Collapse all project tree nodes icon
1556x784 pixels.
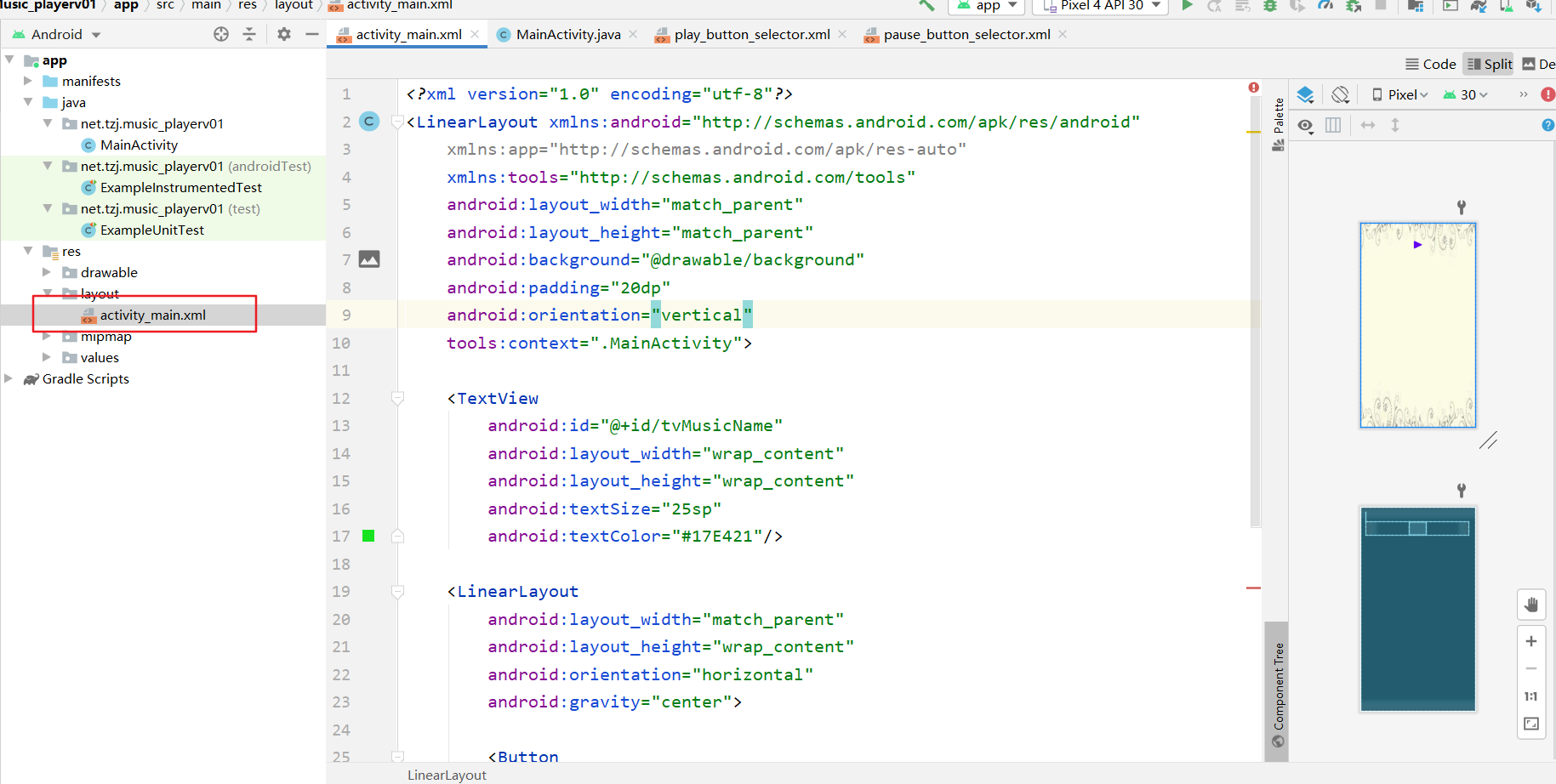click(249, 34)
